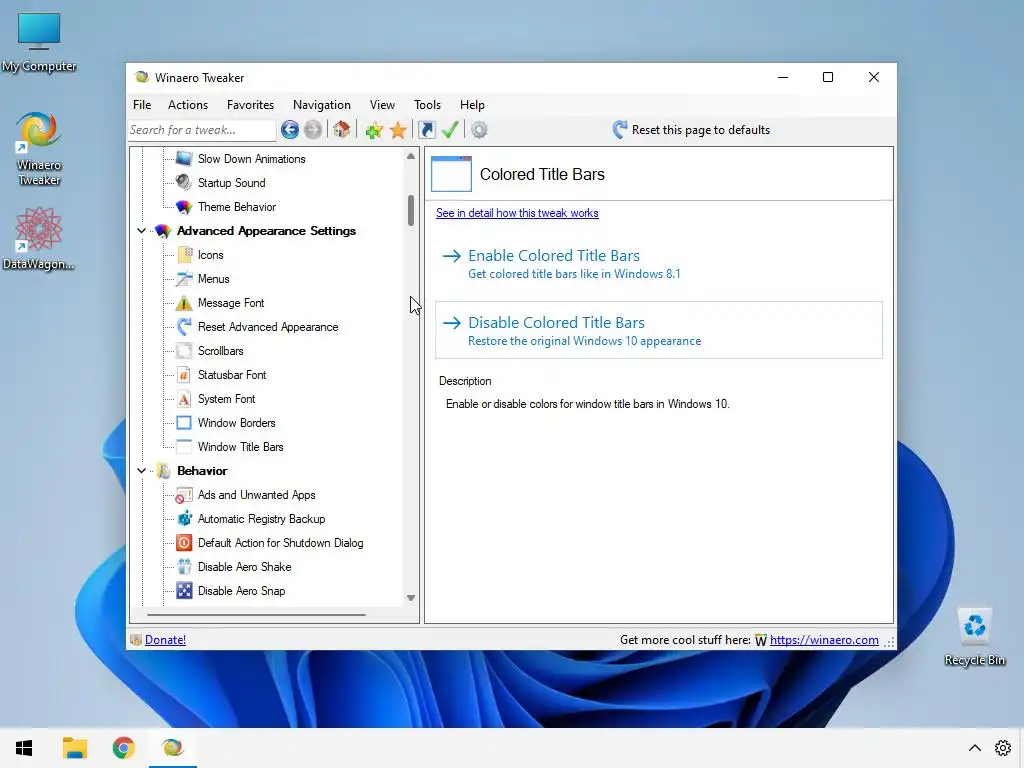Click Enable Colored Title Bars
Viewport: 1024px width, 768px height.
coord(659,263)
